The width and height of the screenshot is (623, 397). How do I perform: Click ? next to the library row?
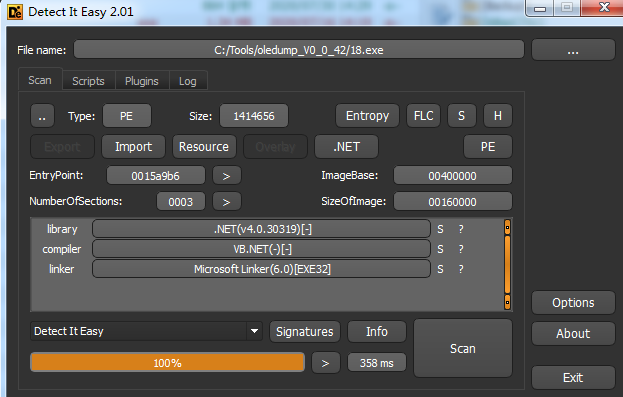tap(461, 229)
